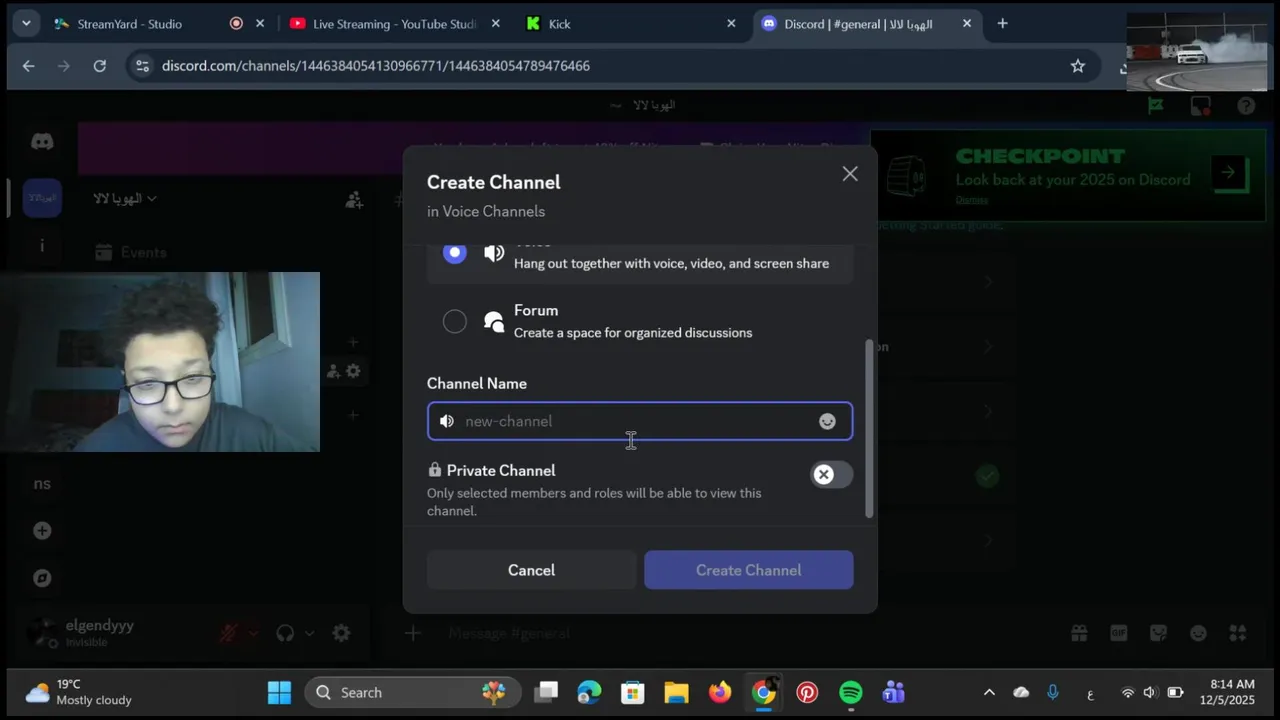Screen dimensions: 1280x720
Task: Open the sticker picker
Action: (x=1159, y=633)
